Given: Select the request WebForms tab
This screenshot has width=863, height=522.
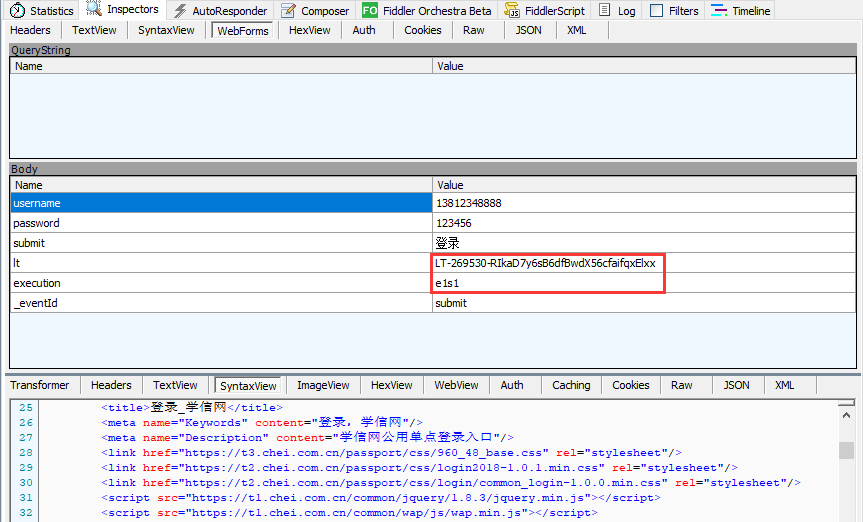Looking at the screenshot, I should 243,31.
